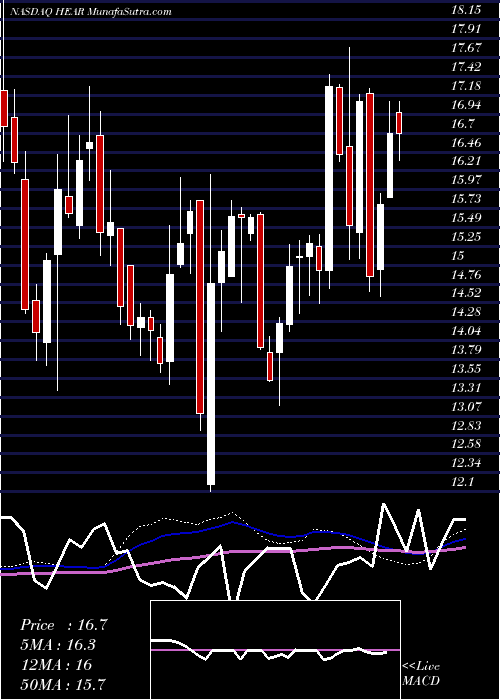The height and width of the screenshot is (700, 500).
Task: Click the <<Live MACD label
Action: point(421,673)
